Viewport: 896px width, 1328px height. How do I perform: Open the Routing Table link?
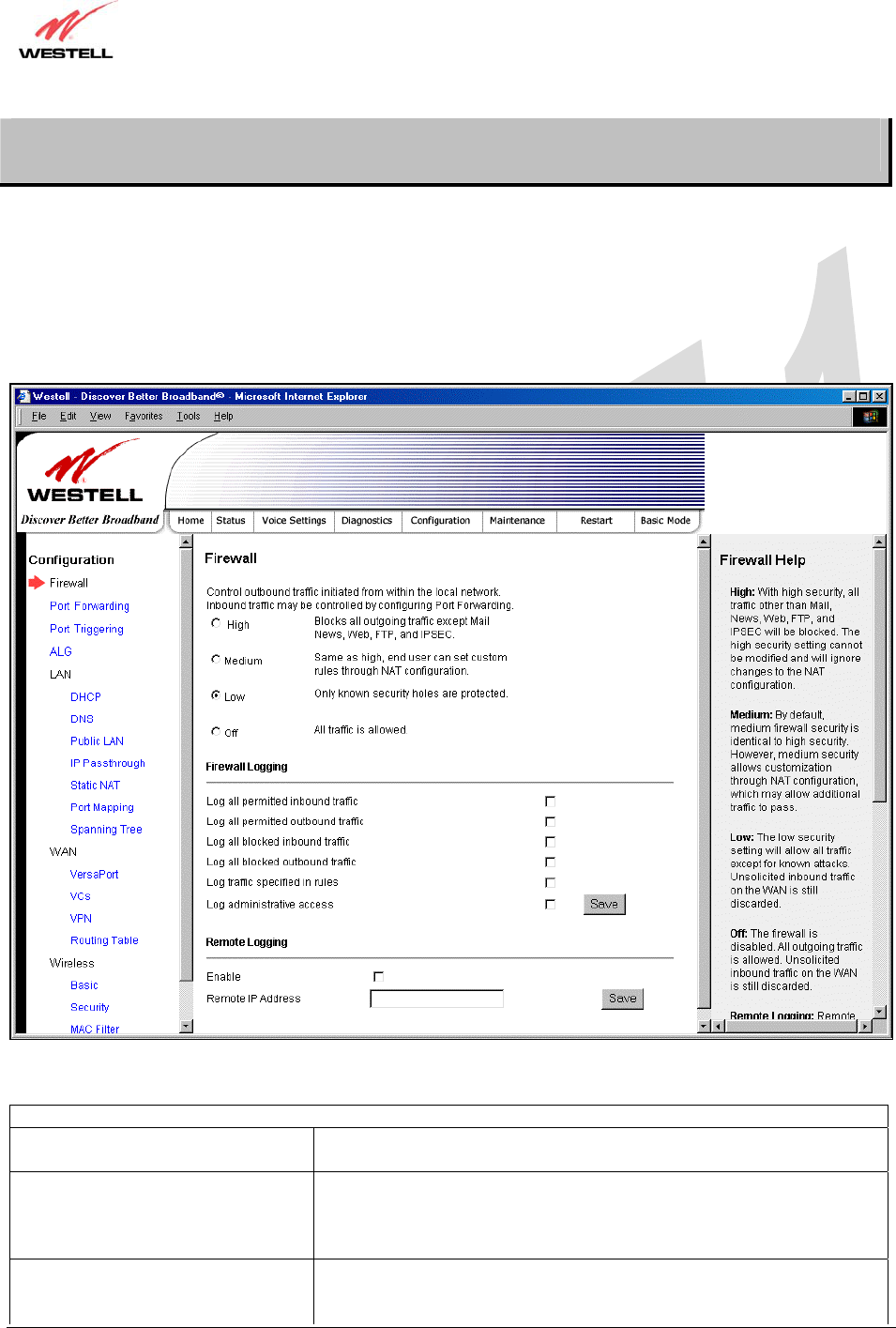click(x=104, y=940)
